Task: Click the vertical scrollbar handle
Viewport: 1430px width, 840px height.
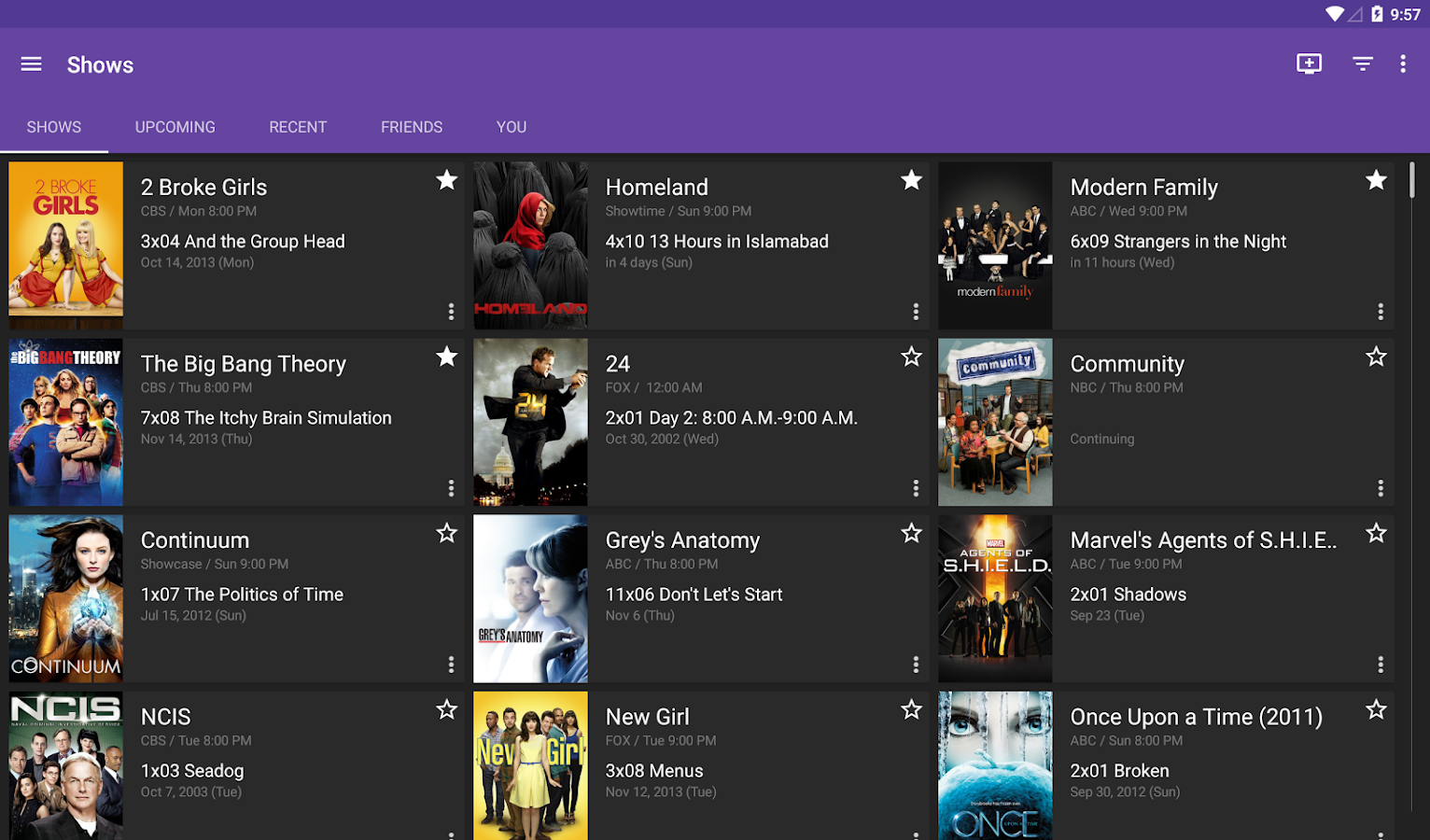Action: (1411, 180)
